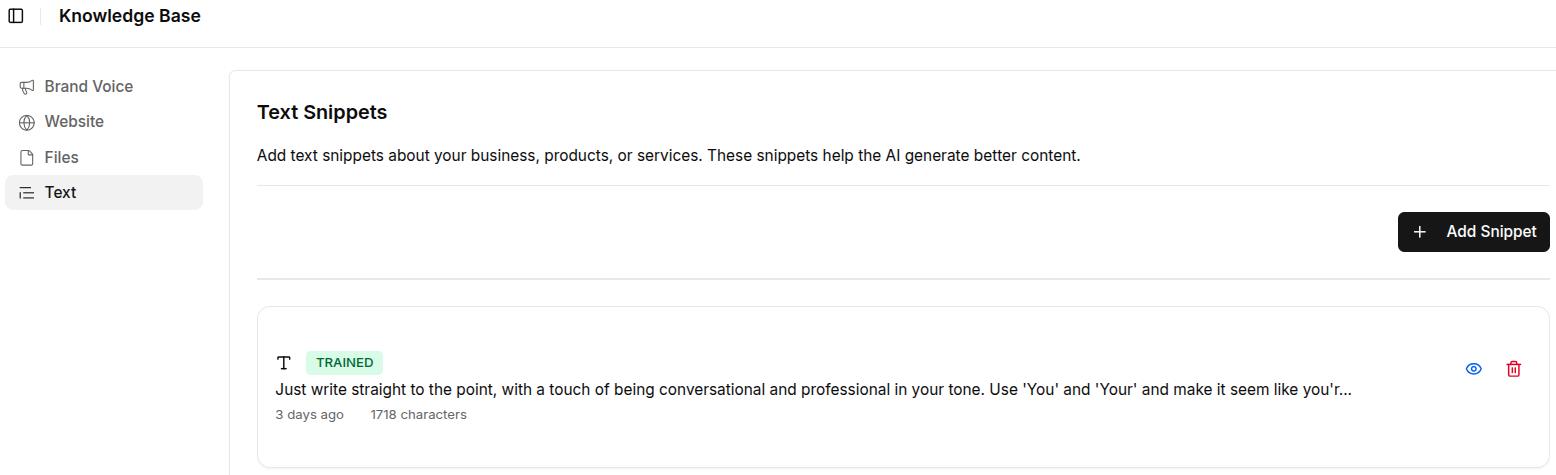This screenshot has width=1556, height=475.
Task: Click the T text-type icon on snippet
Action: coord(284,363)
